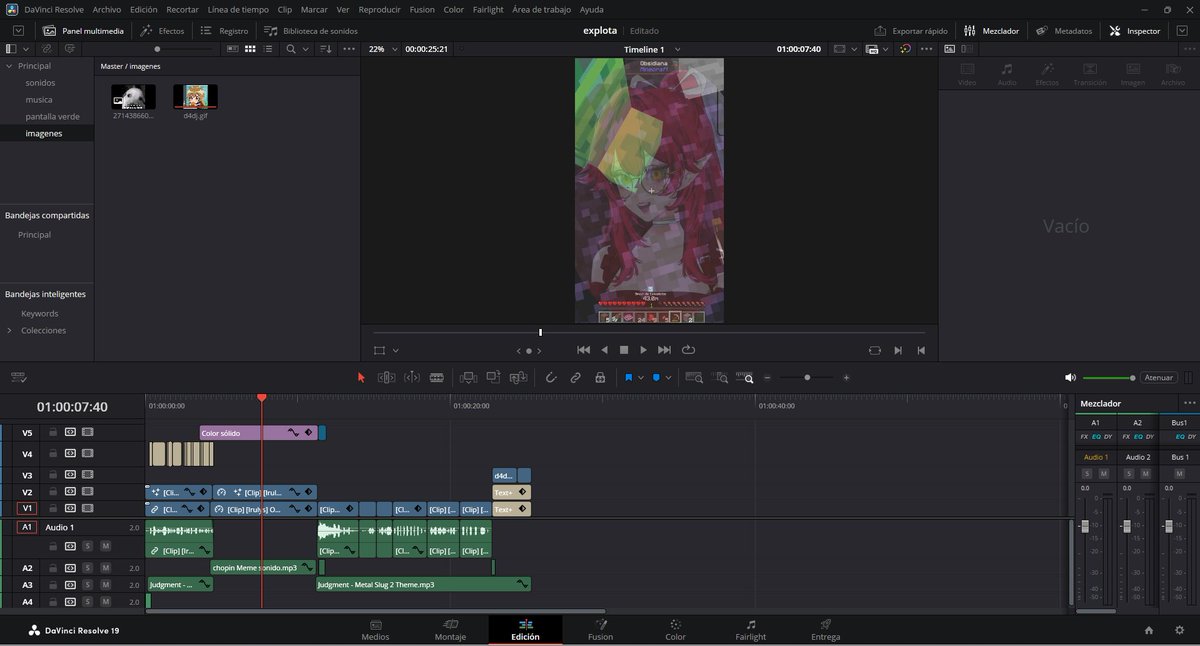Image resolution: width=1200 pixels, height=646 pixels.
Task: Open the Reproducir menu
Action: [x=380, y=9]
